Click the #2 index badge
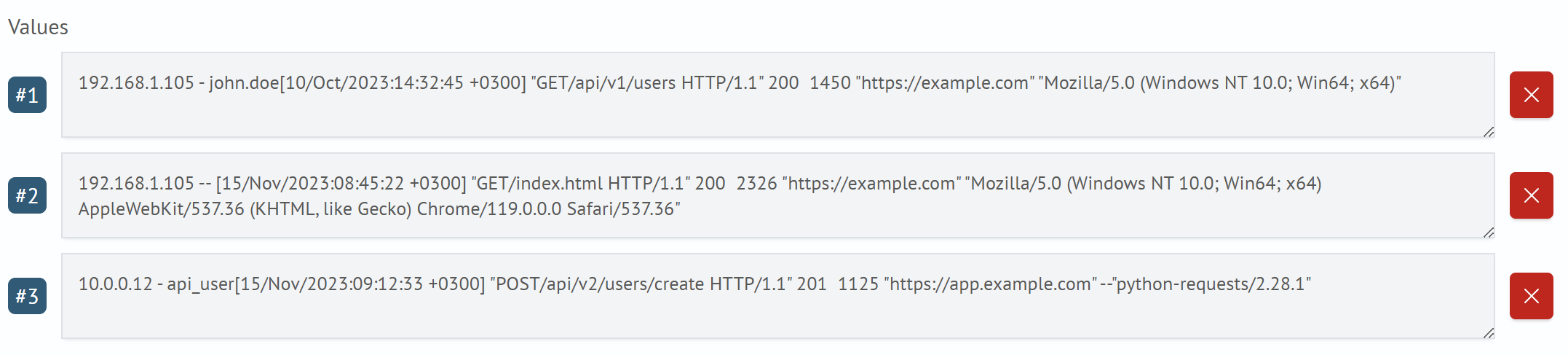Screen dimensions: 1568x355 [x=27, y=195]
